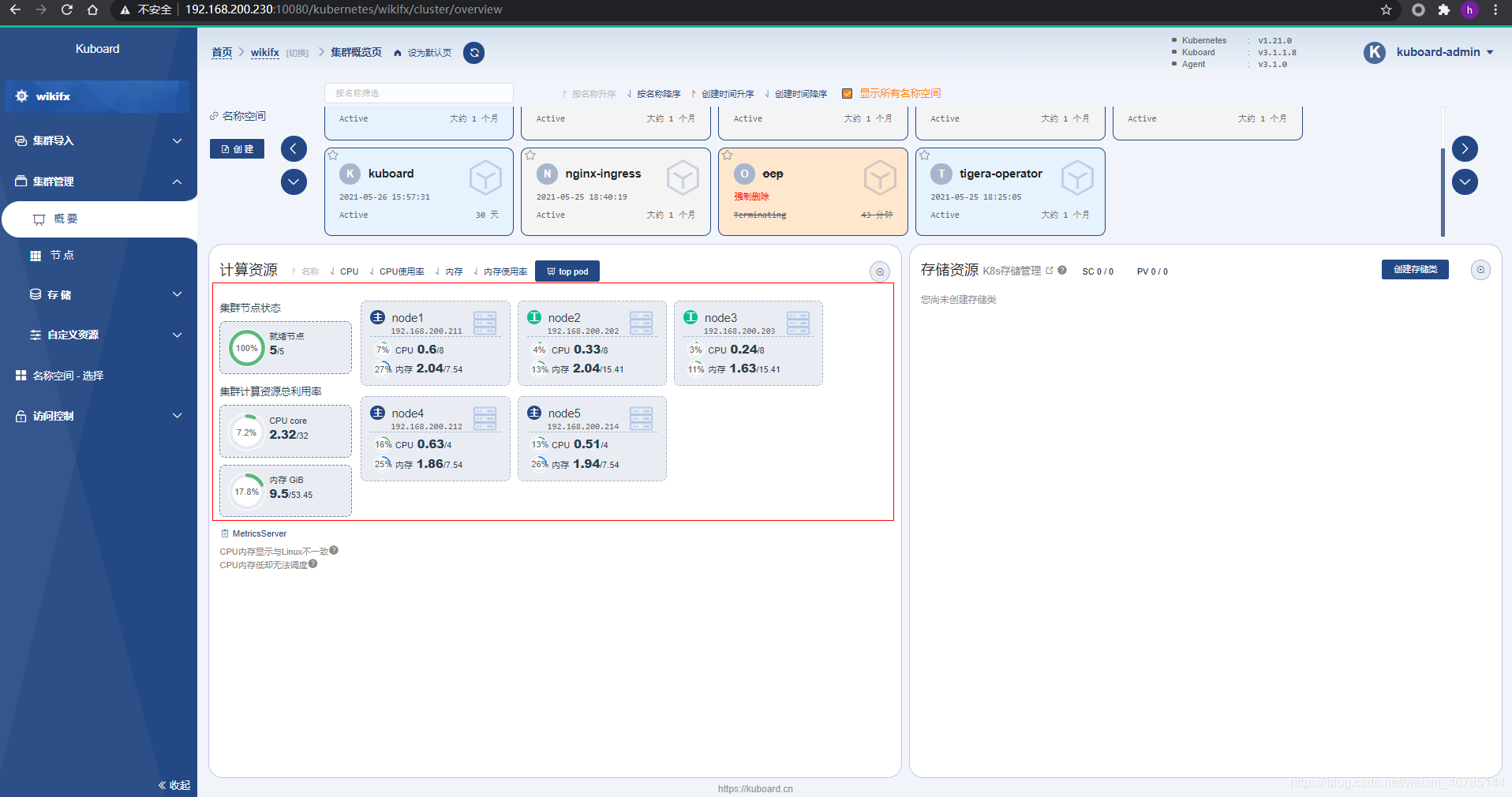The width and height of the screenshot is (1512, 797).
Task: Open the wikifx cluster settings gear
Action: click(x=21, y=96)
